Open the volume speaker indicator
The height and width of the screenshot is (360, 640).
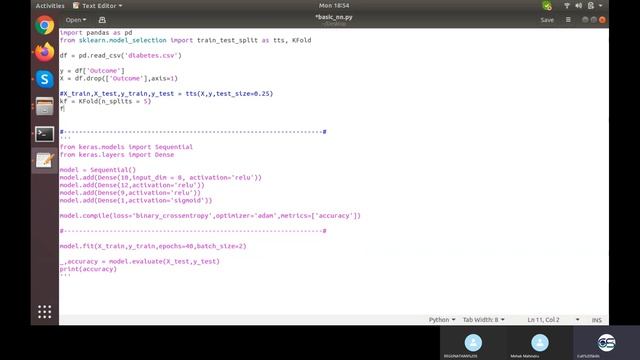pos(578,6)
